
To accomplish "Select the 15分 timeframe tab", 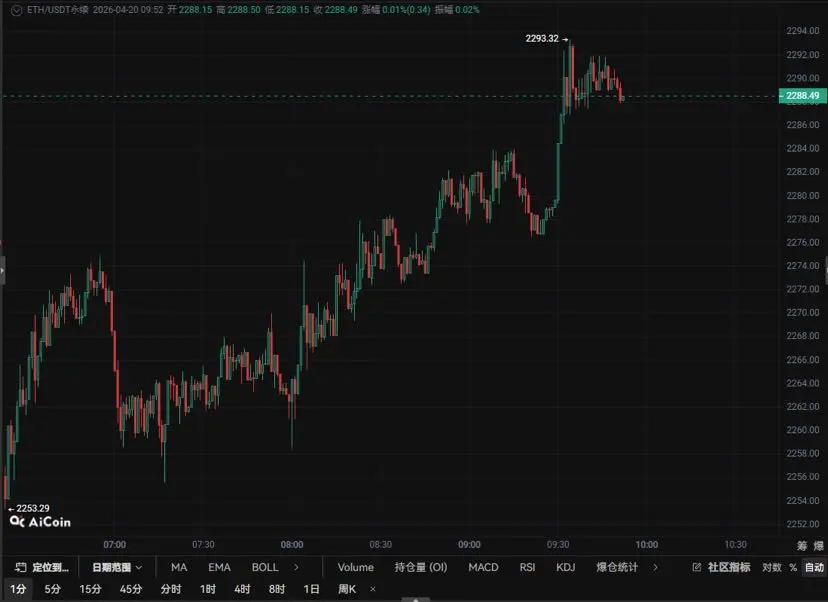I will point(90,589).
